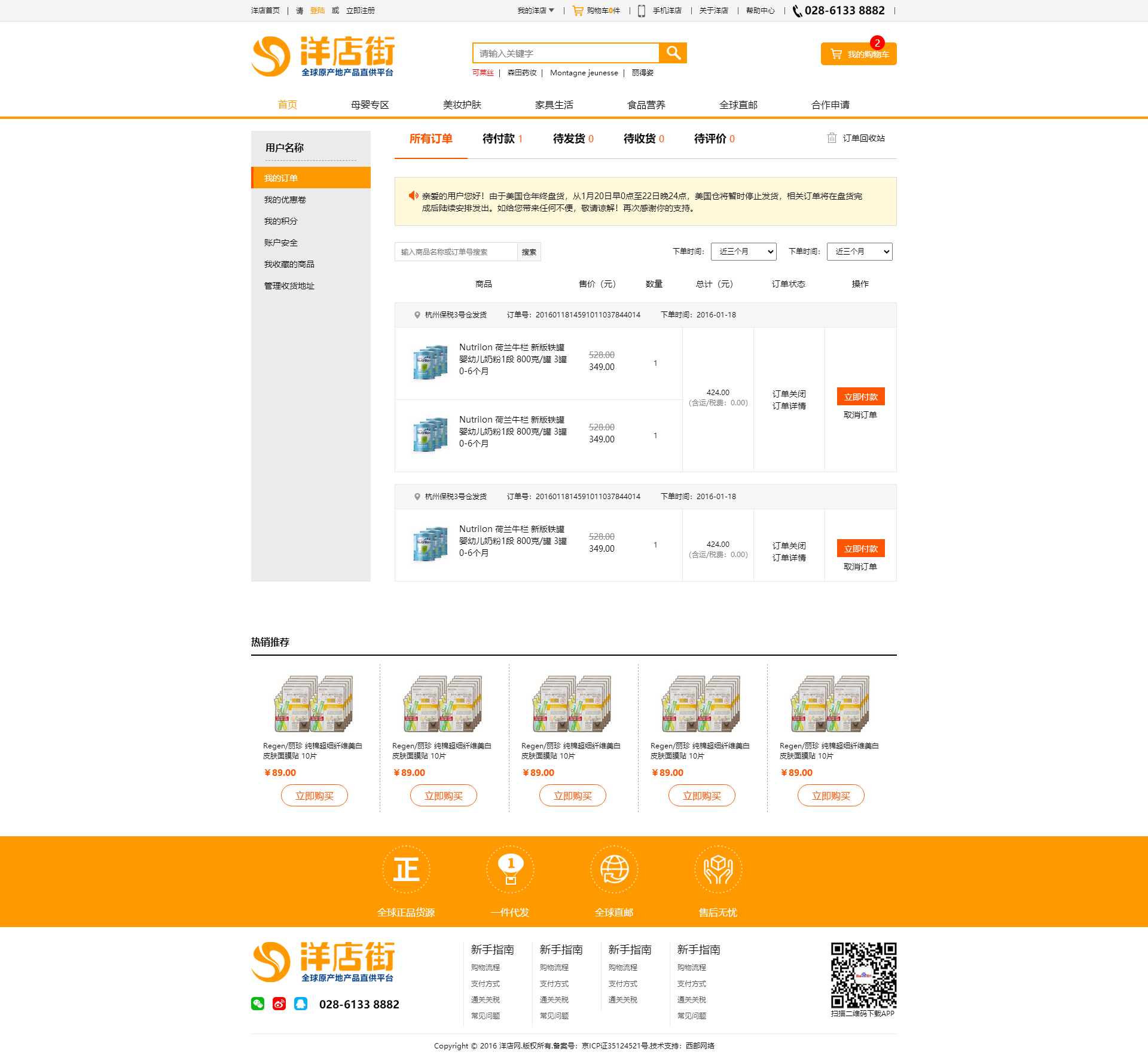The height and width of the screenshot is (1058, 1148).
Task: Open the first 下单时间 近三个月 dropdown
Action: coord(743,252)
